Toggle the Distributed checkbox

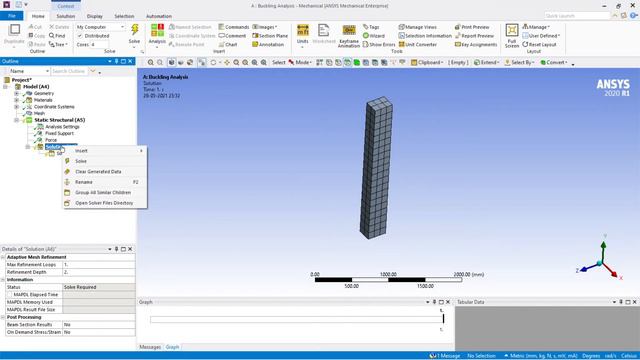80,36
